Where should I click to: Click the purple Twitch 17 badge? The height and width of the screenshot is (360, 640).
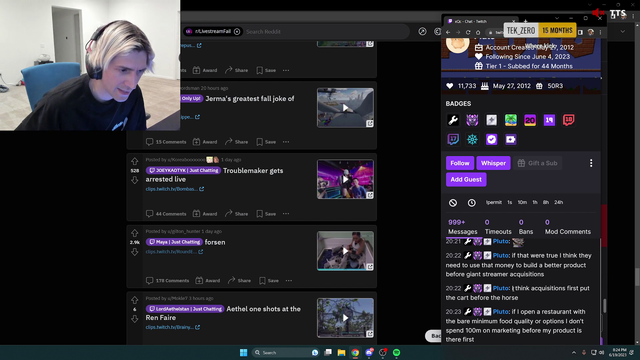453,139
